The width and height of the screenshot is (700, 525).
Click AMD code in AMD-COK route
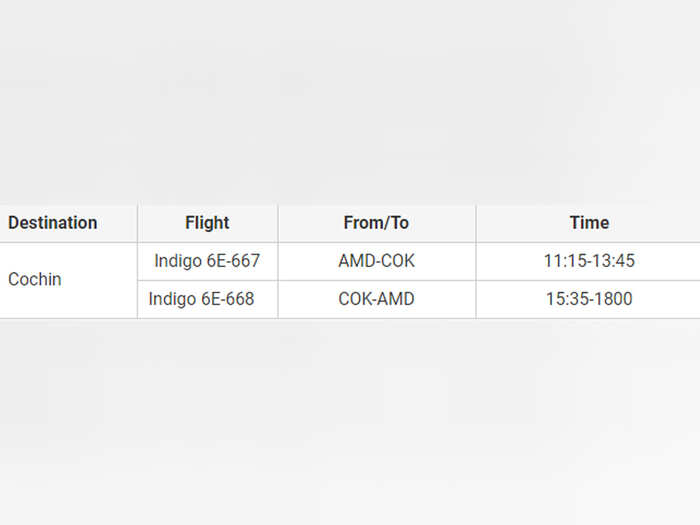pyautogui.click(x=355, y=261)
